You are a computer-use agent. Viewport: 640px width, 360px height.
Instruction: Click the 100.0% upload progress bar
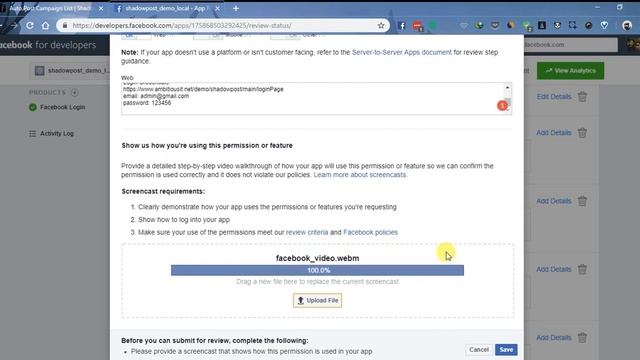[317, 270]
